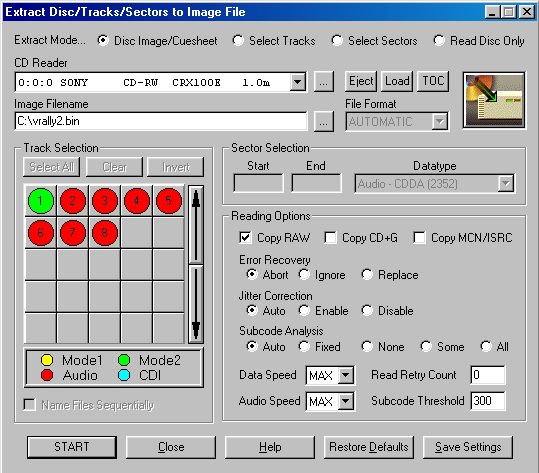Viewport: 539px width, 473px height.
Task: Set Error Recovery to Ignore
Action: [304, 274]
